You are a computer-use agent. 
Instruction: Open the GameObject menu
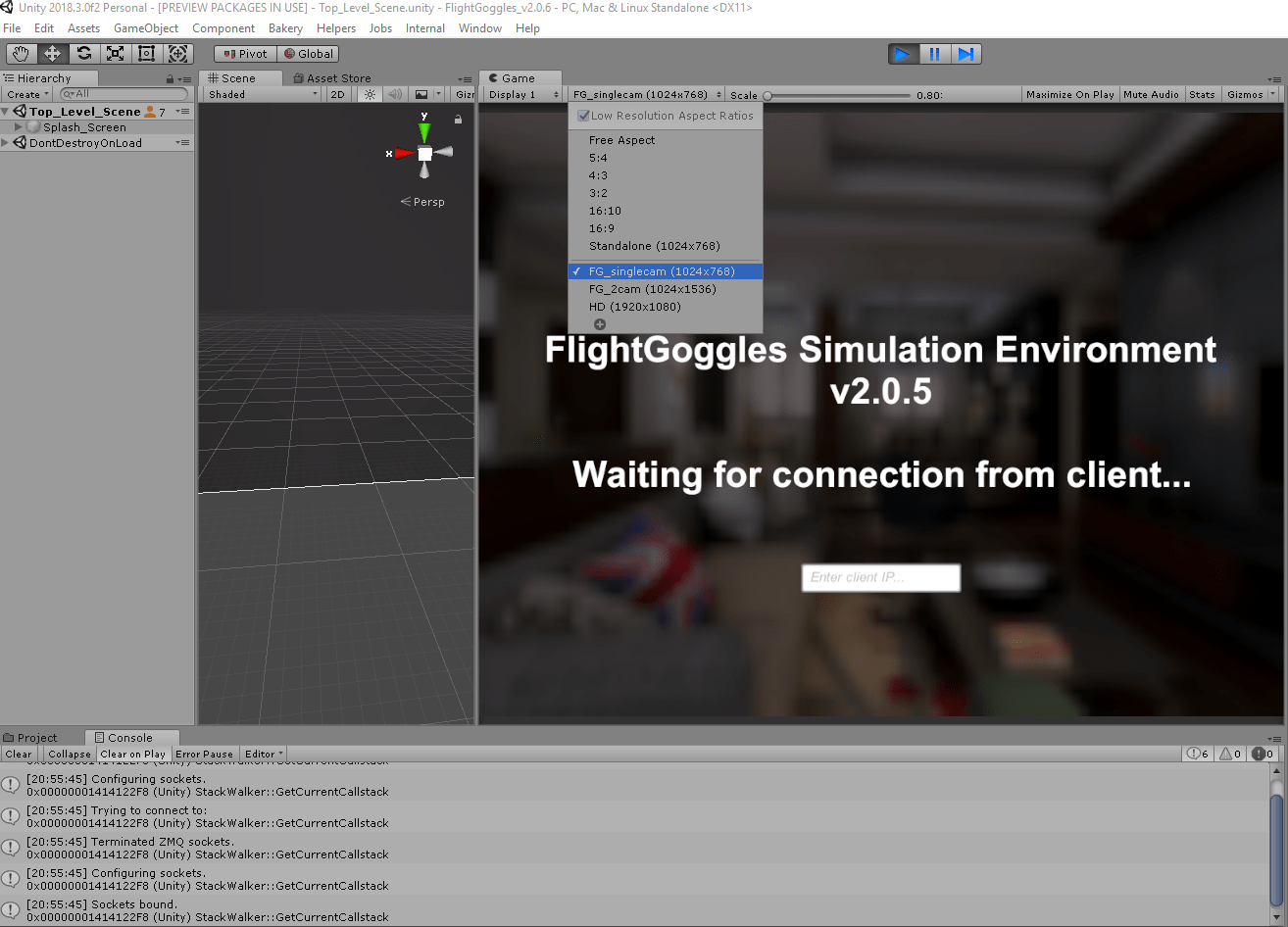point(145,27)
